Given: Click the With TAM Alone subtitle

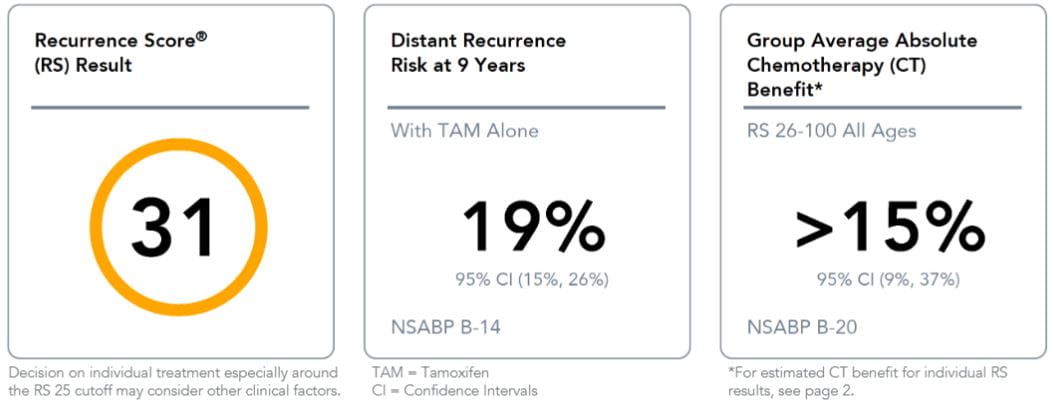Looking at the screenshot, I should 464,130.
